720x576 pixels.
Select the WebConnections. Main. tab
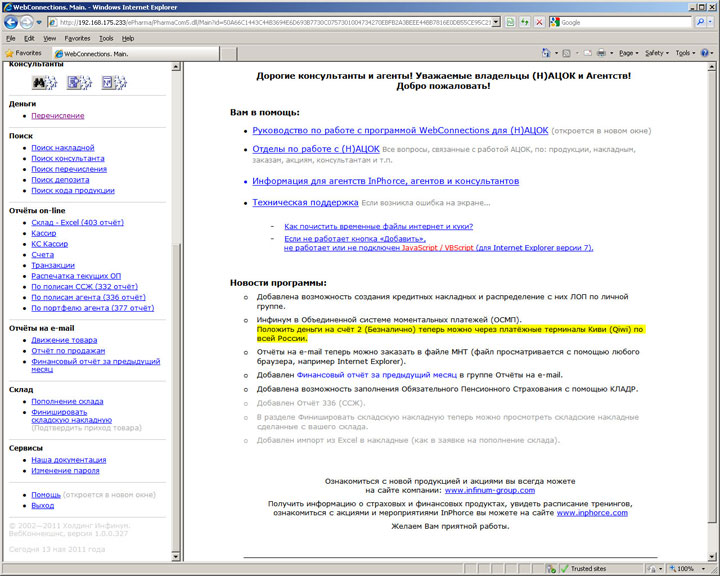click(x=135, y=54)
